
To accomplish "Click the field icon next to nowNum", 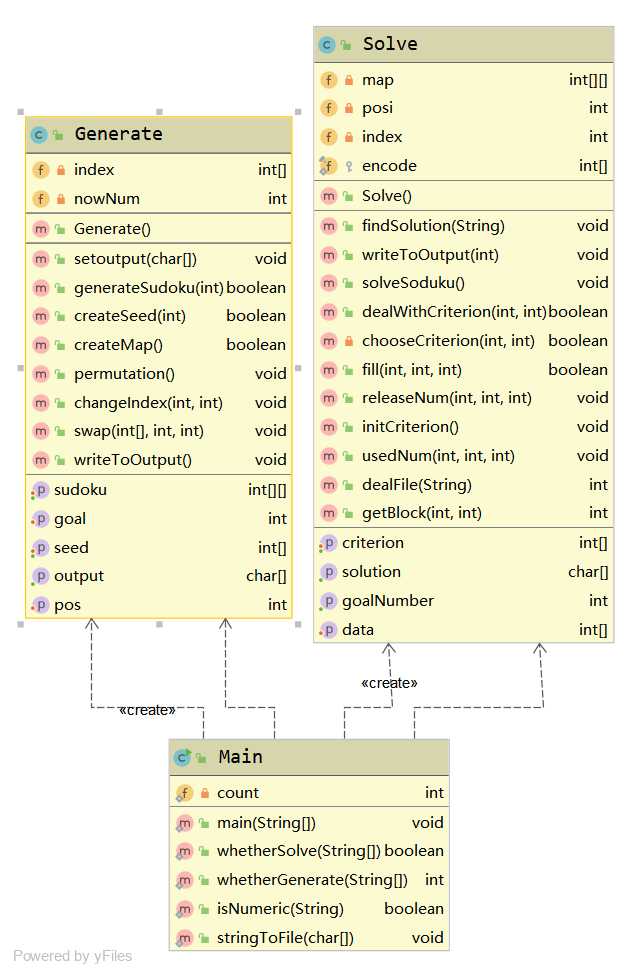I will (x=40, y=199).
